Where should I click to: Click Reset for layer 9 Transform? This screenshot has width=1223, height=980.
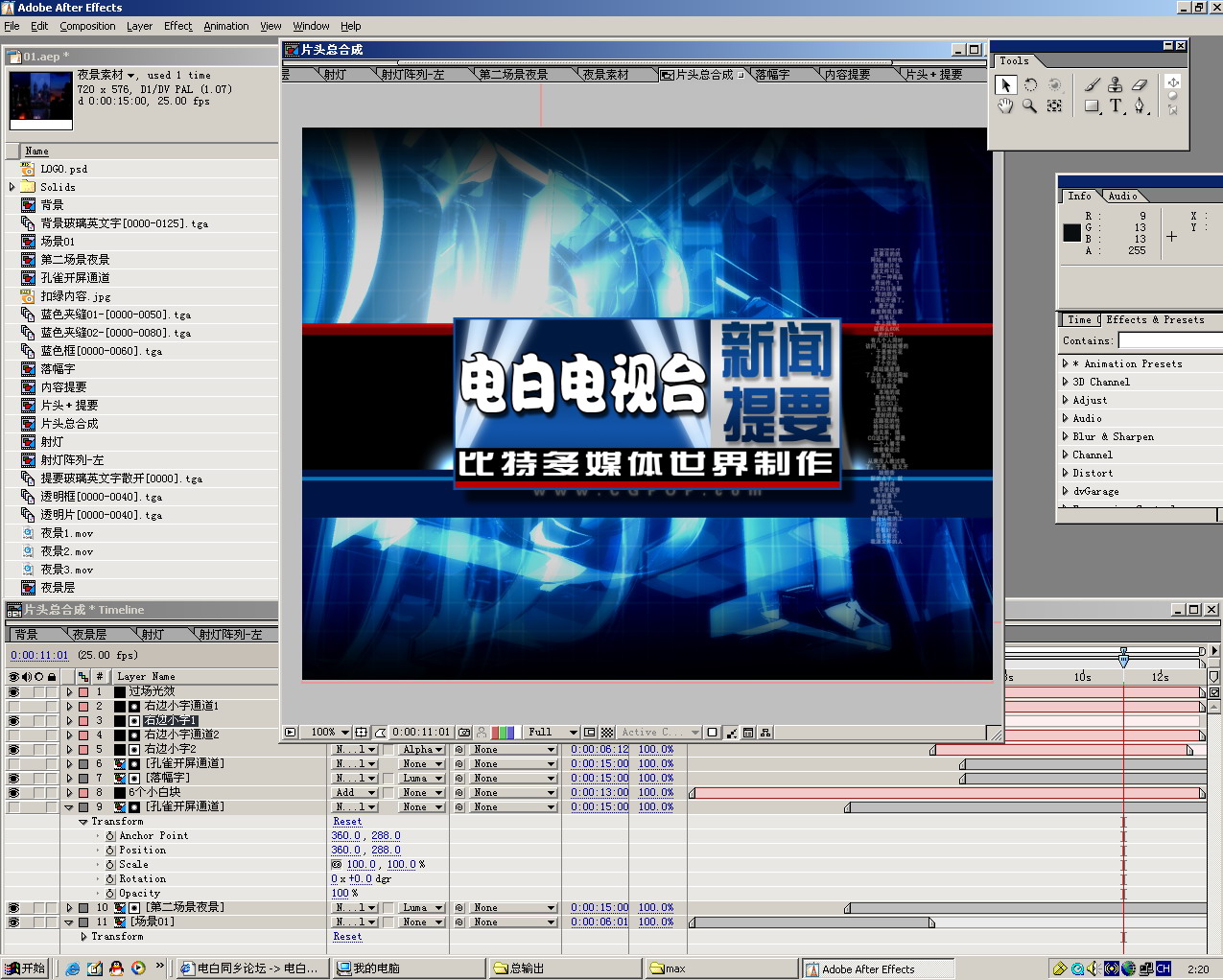click(347, 822)
